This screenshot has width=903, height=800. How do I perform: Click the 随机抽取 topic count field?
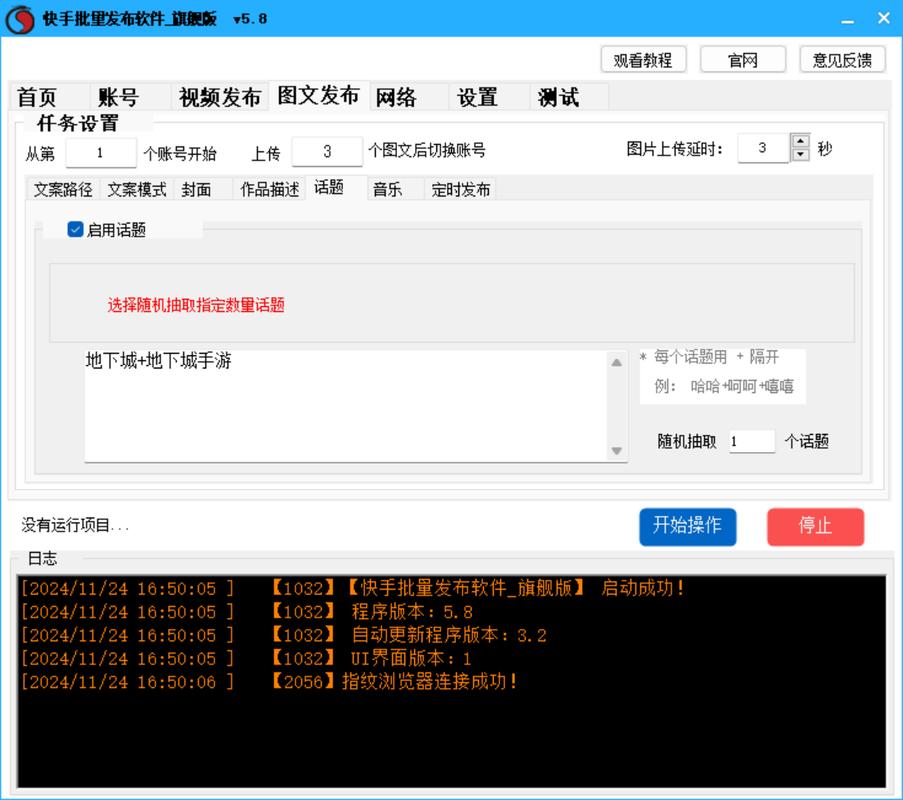tap(752, 442)
